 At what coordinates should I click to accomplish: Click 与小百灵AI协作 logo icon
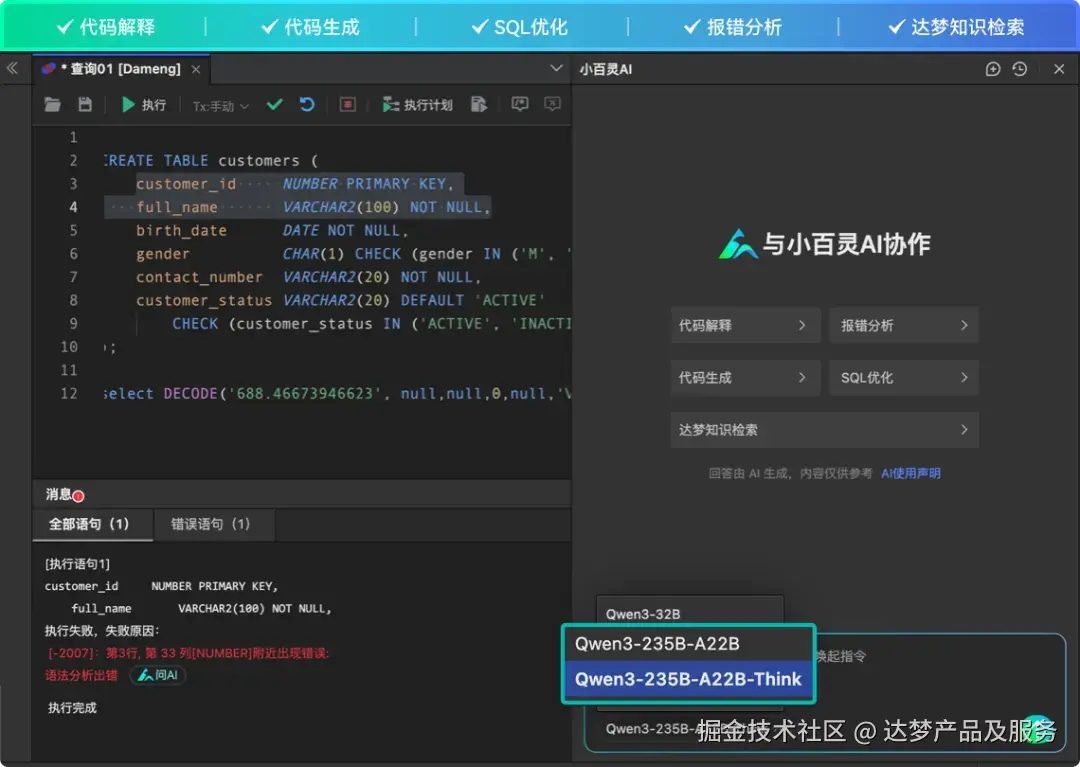pos(738,244)
